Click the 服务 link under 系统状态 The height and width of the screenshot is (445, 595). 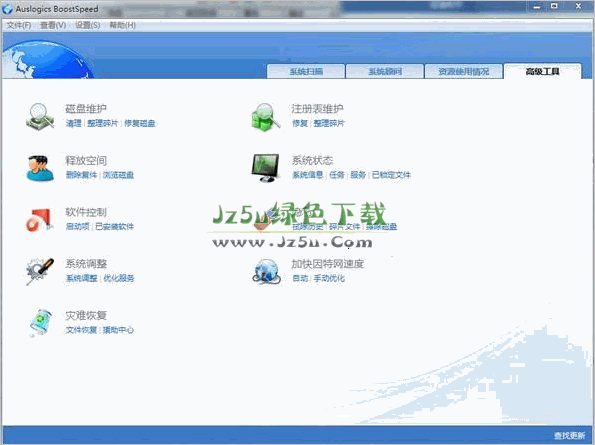[x=358, y=175]
